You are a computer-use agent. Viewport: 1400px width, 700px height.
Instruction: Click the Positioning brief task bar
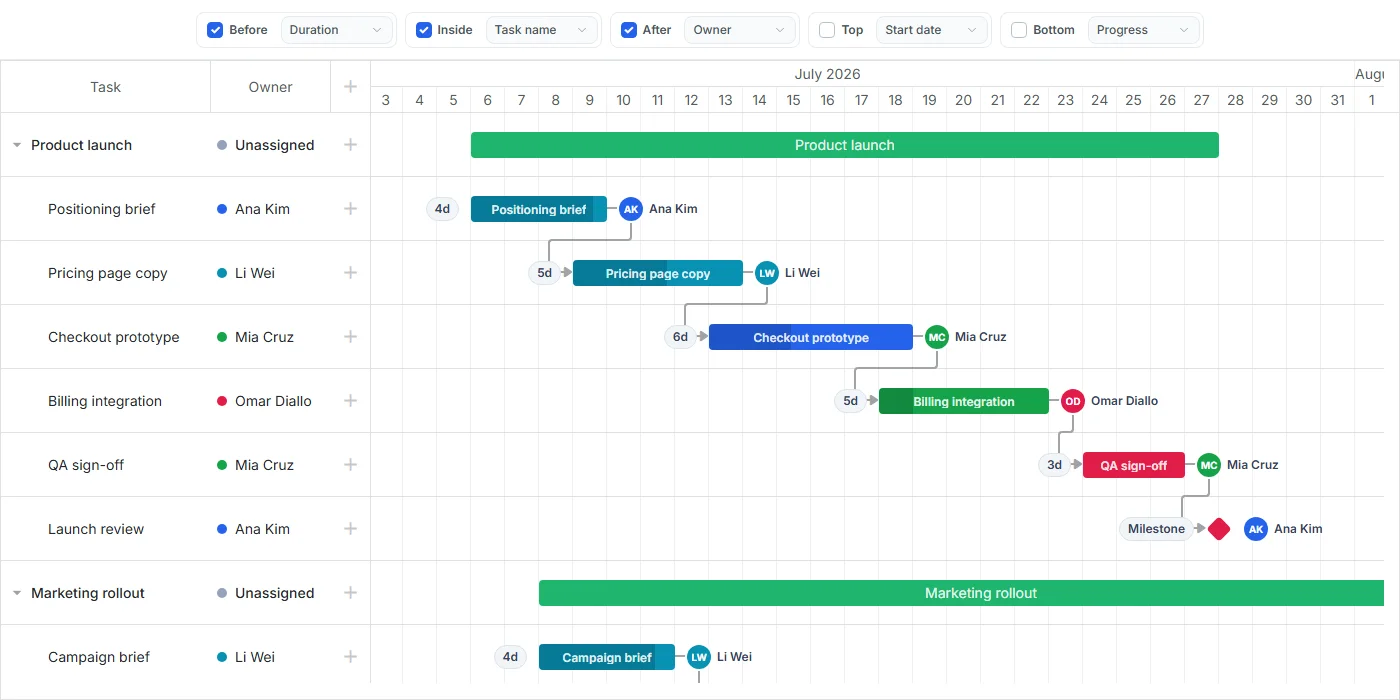pos(539,209)
